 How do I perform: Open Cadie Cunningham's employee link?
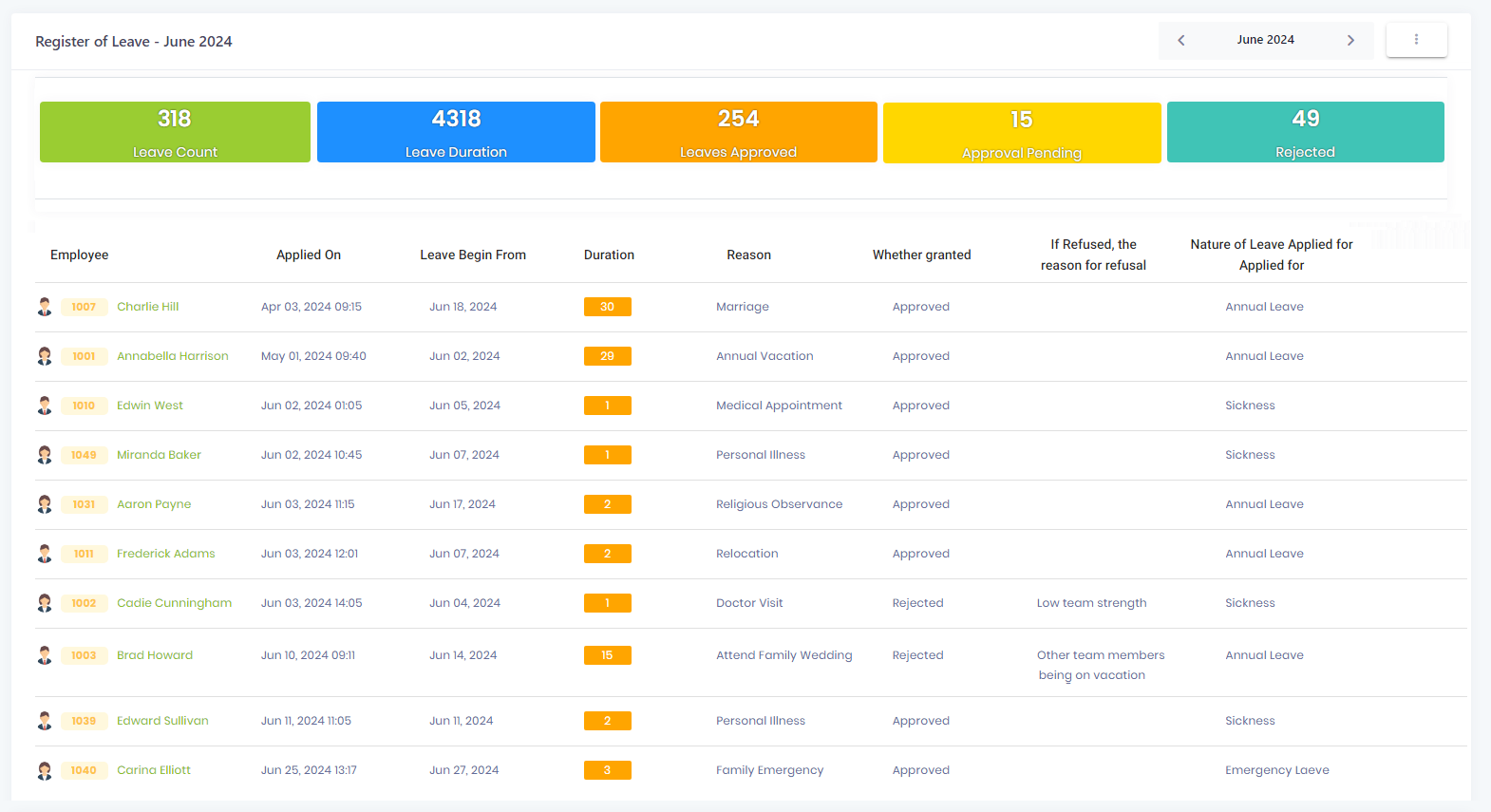pos(174,603)
